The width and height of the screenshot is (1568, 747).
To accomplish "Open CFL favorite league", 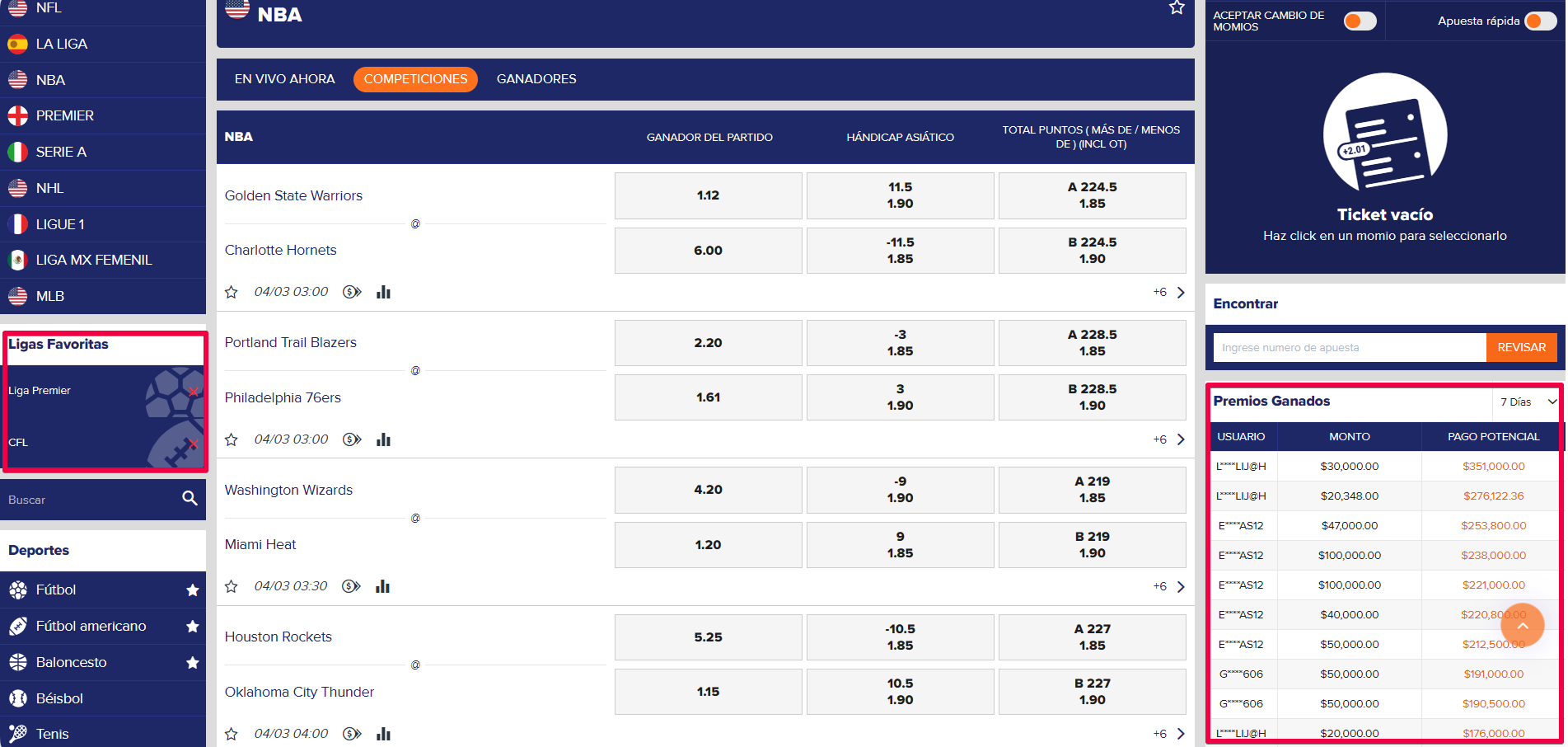I will click(18, 443).
